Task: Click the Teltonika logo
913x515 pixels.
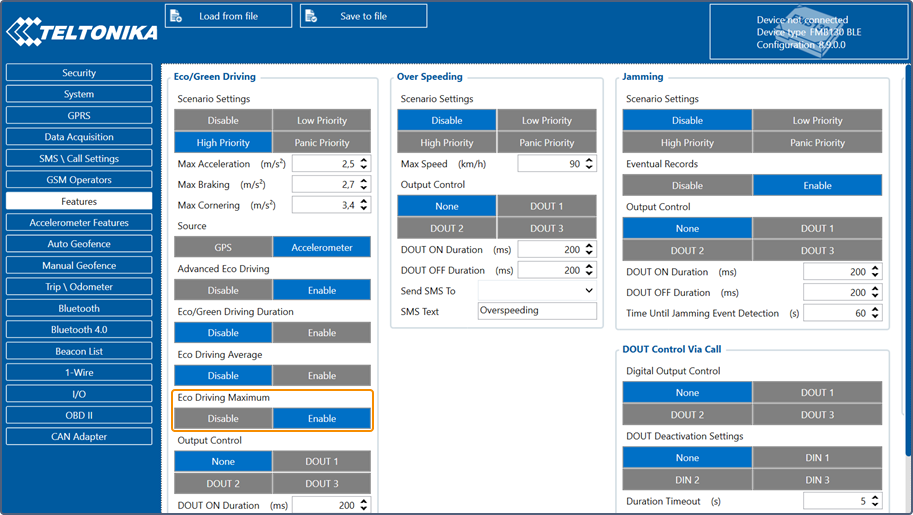Action: tap(82, 32)
